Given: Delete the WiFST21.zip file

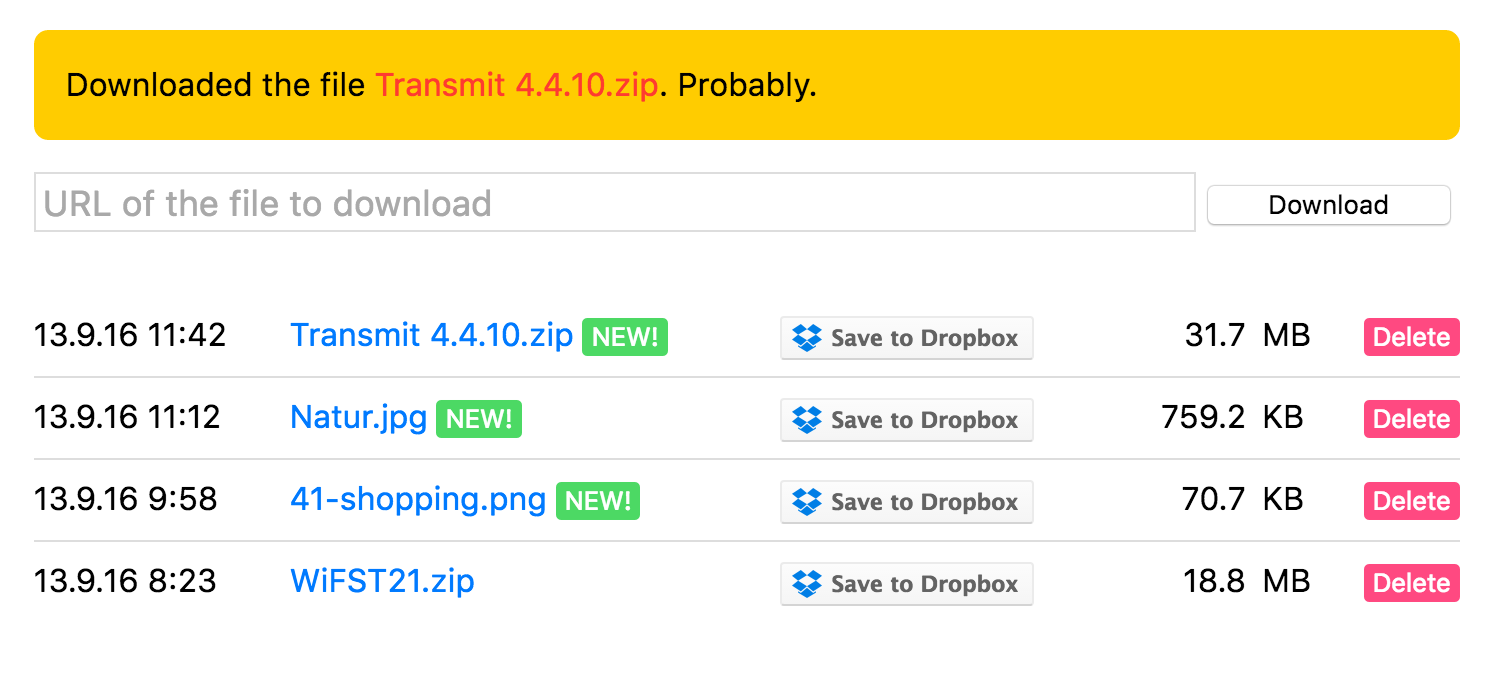Looking at the screenshot, I should point(1411,584).
